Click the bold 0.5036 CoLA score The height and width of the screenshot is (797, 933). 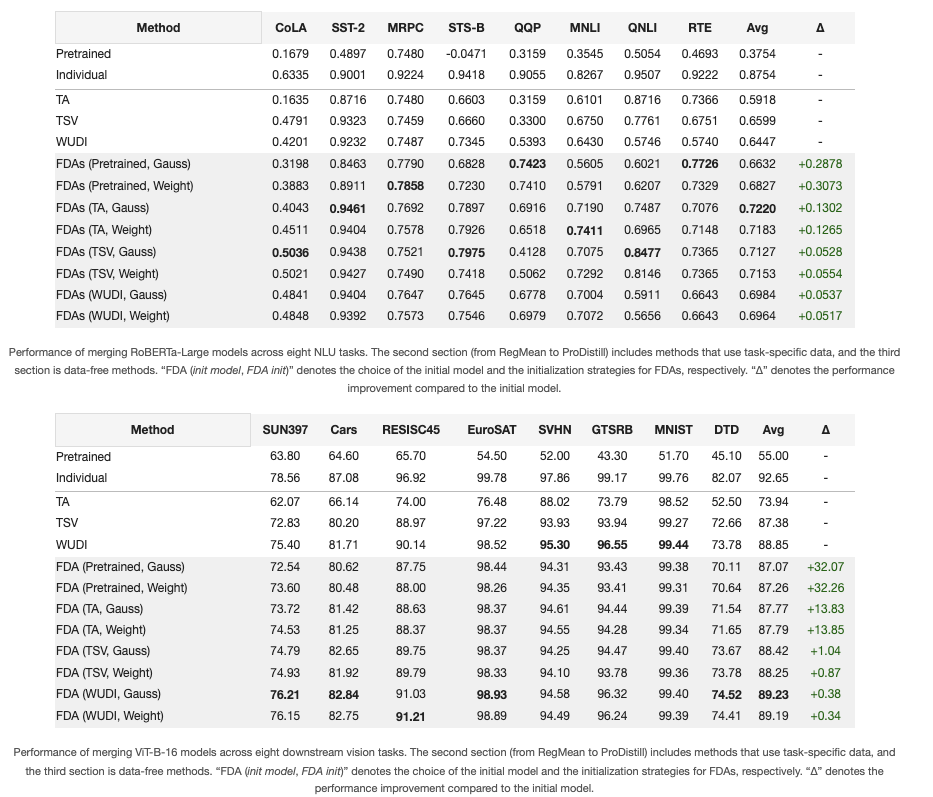coord(290,252)
